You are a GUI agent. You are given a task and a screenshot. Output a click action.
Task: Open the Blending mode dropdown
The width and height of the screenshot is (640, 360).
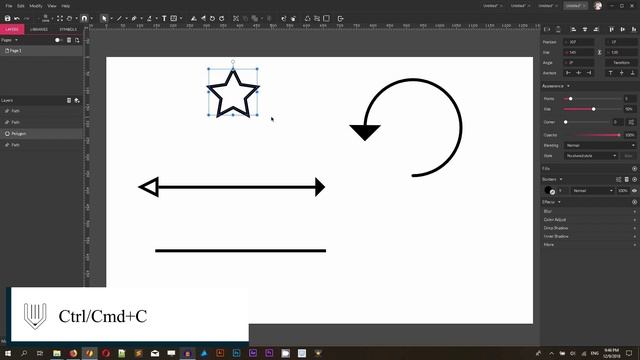(x=600, y=145)
